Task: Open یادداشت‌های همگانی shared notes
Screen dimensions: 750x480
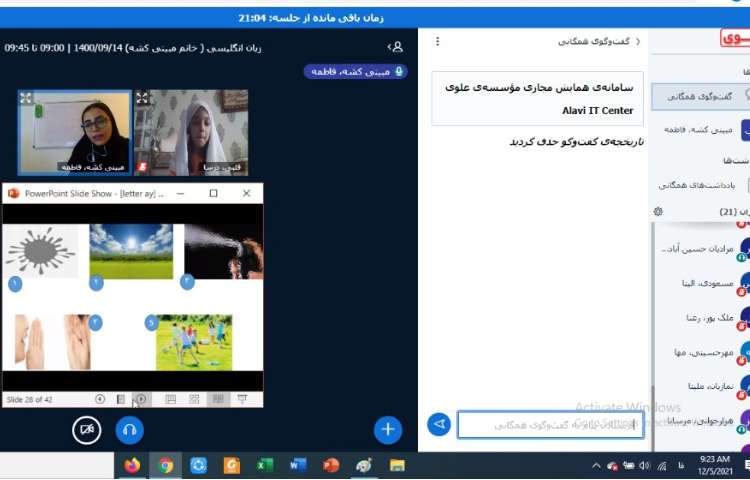Action: click(701, 185)
